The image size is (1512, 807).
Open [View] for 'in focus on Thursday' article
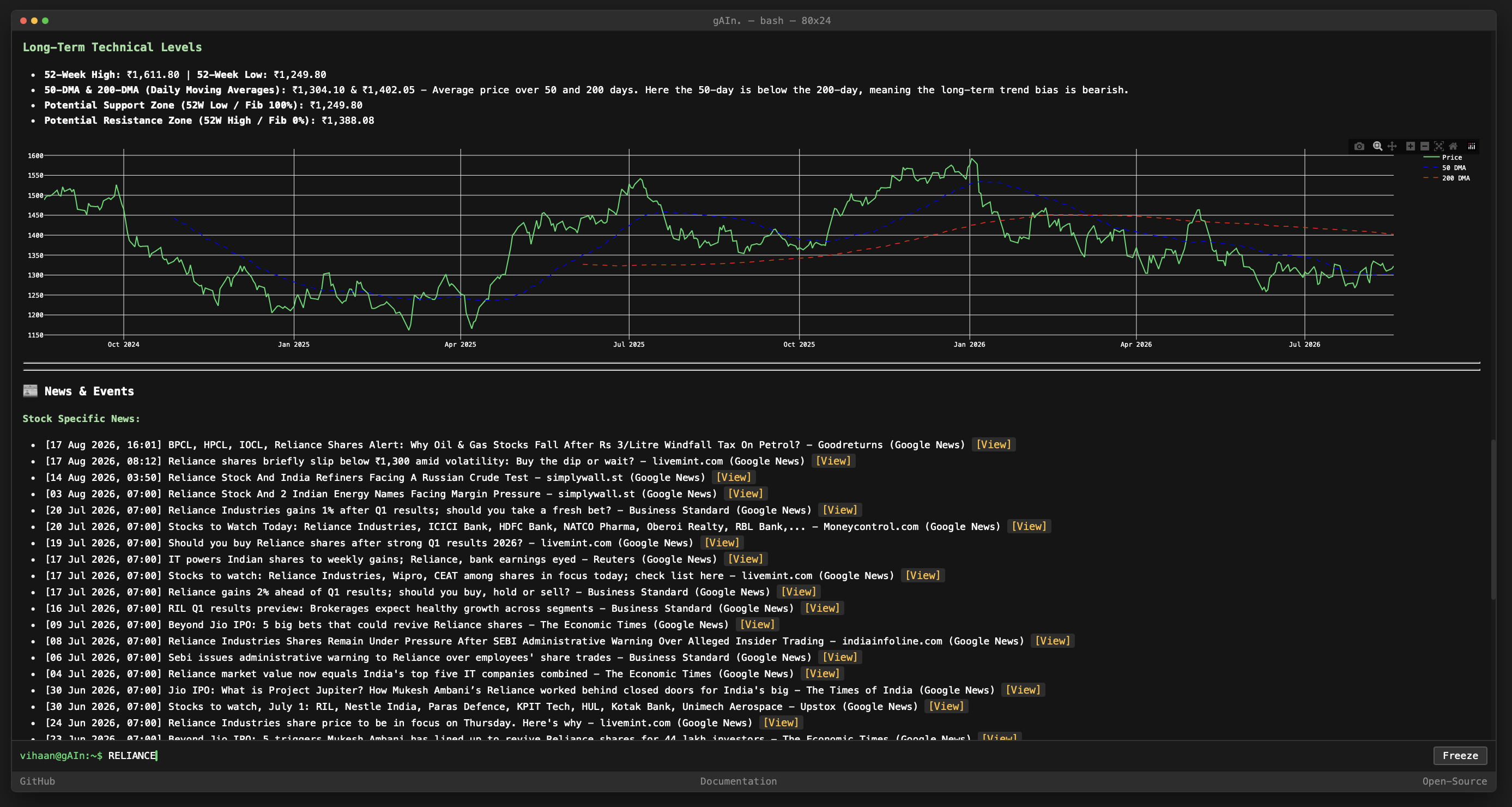(x=781, y=723)
